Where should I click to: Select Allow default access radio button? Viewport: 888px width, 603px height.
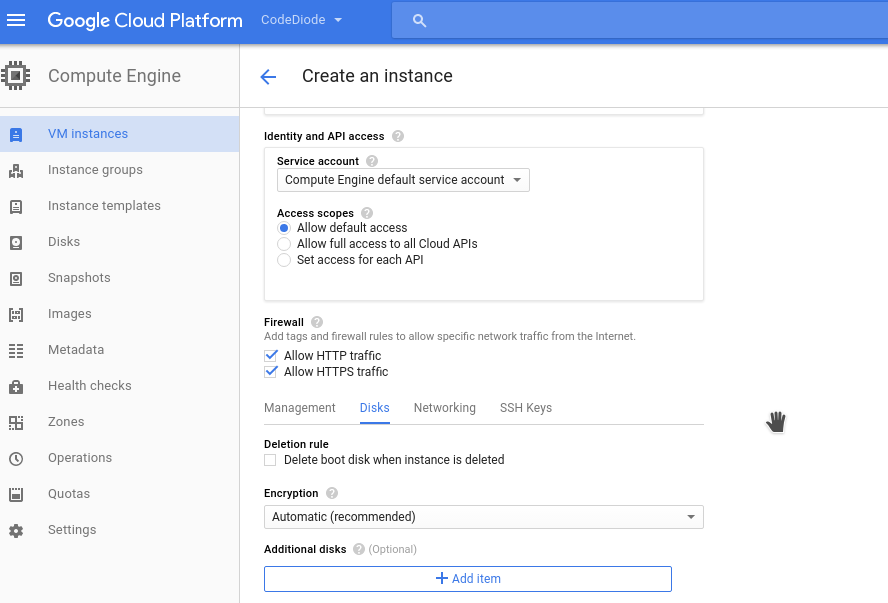(284, 228)
